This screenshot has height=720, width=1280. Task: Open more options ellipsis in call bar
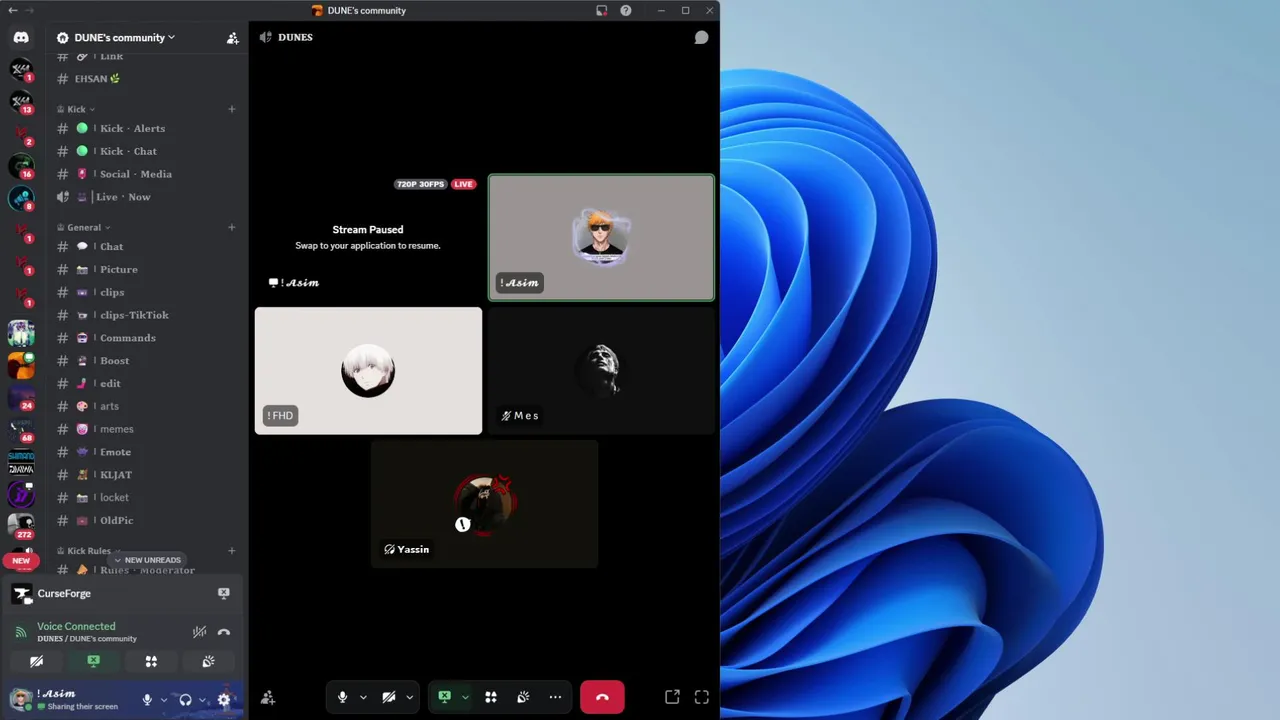point(555,697)
